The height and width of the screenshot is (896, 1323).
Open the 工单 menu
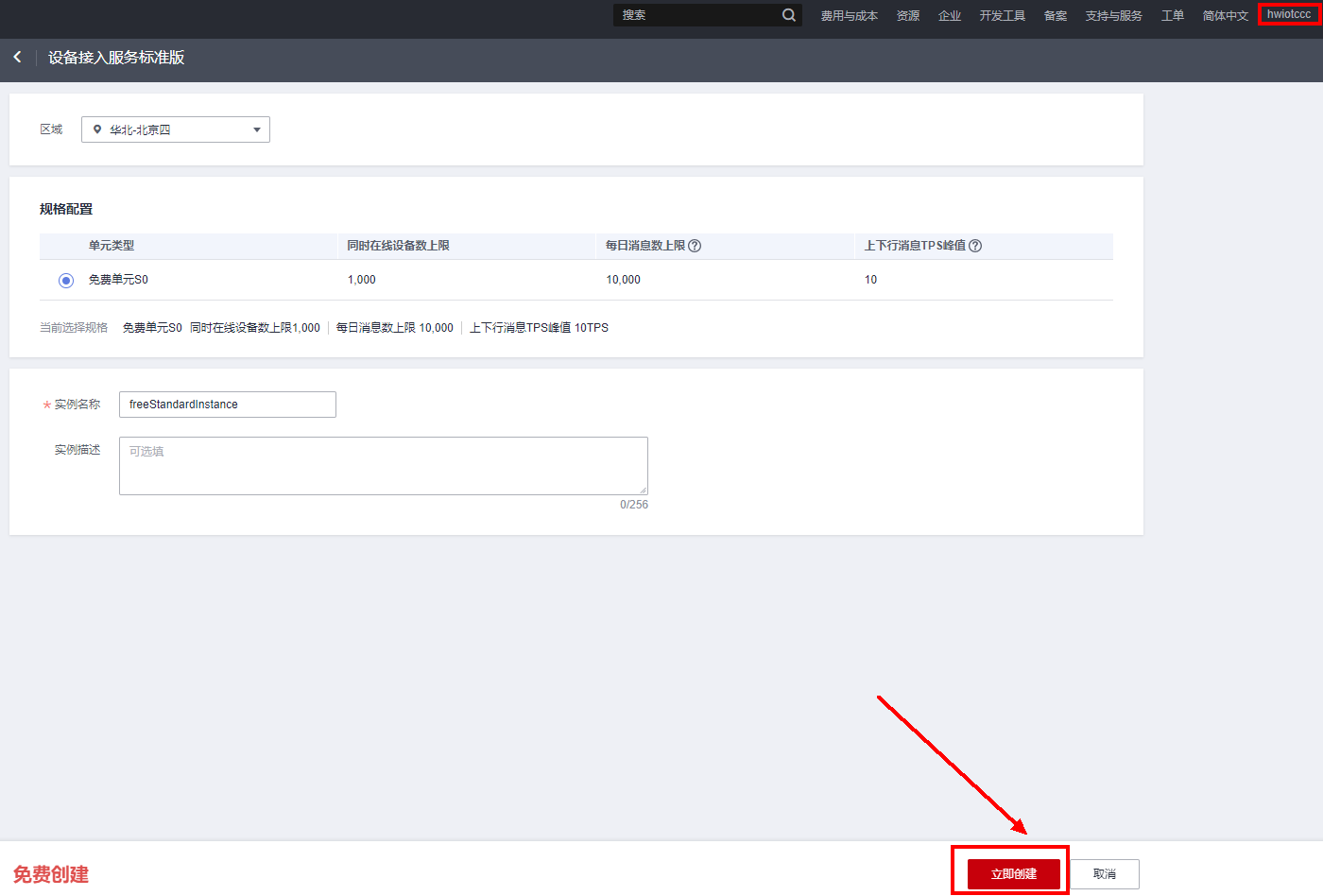pyautogui.click(x=1173, y=15)
